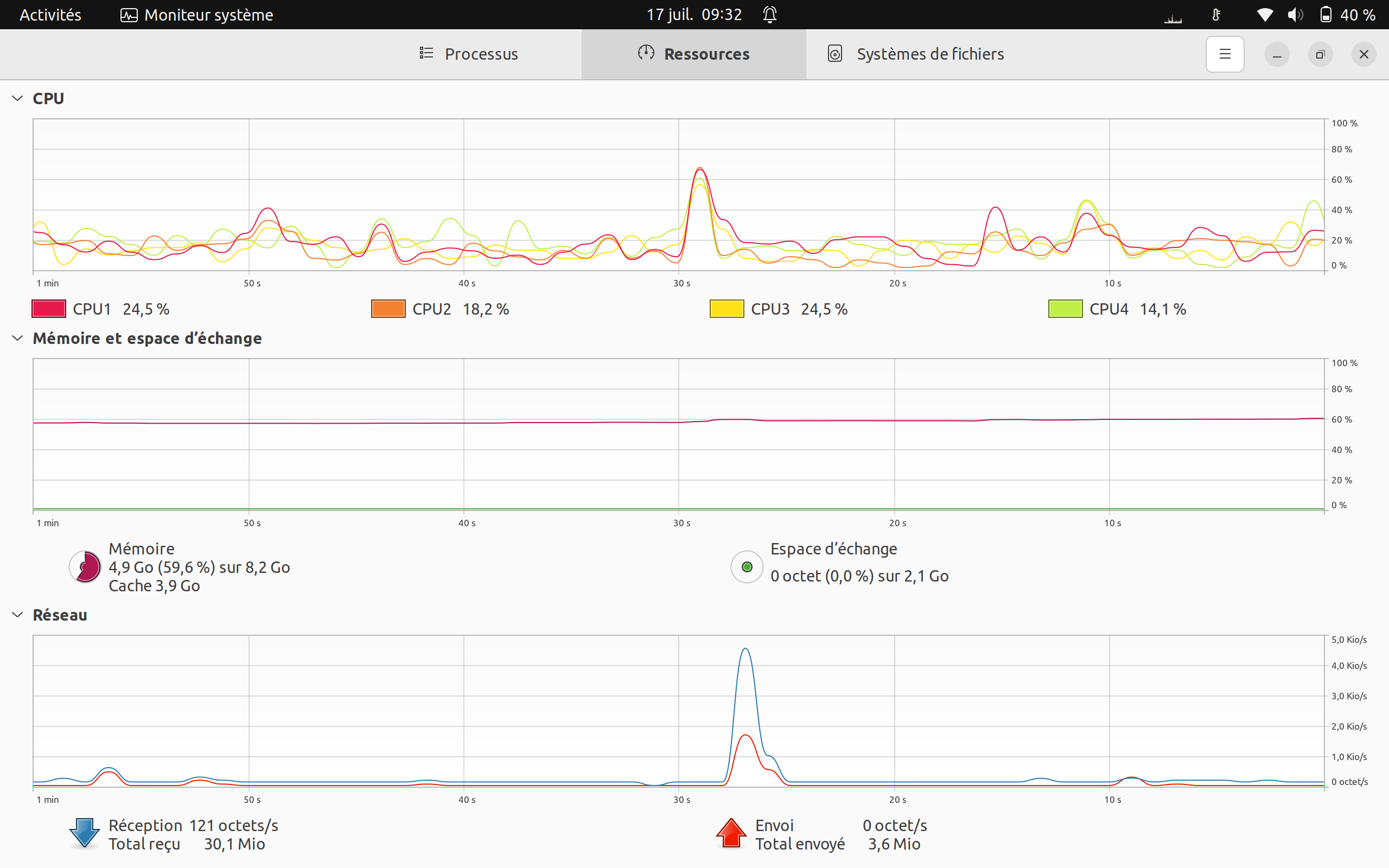Click the Wi-Fi network icon
The height and width of the screenshot is (868, 1389).
pos(1264,14)
